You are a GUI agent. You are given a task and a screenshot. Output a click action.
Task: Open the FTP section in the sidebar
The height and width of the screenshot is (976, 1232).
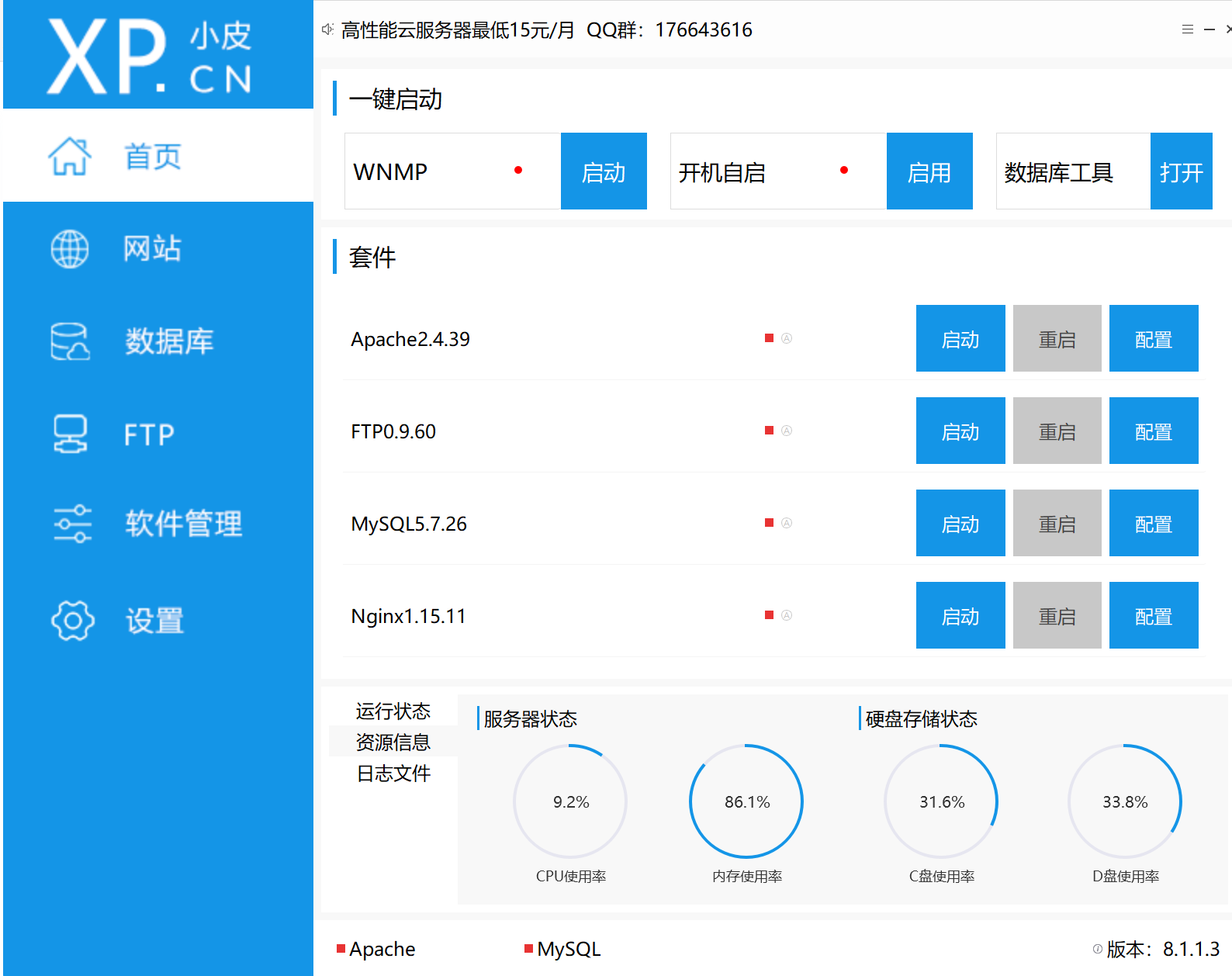pyautogui.click(x=158, y=434)
